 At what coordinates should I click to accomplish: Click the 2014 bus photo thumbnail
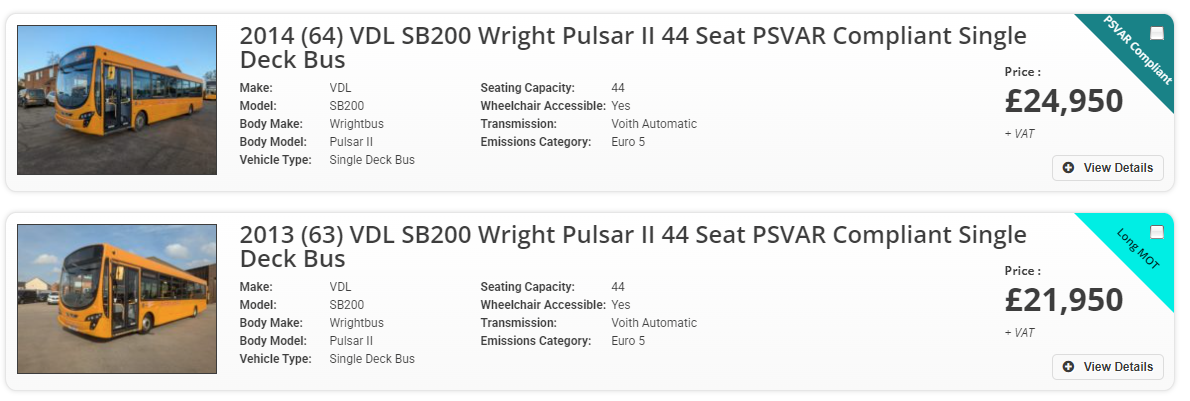pos(117,100)
